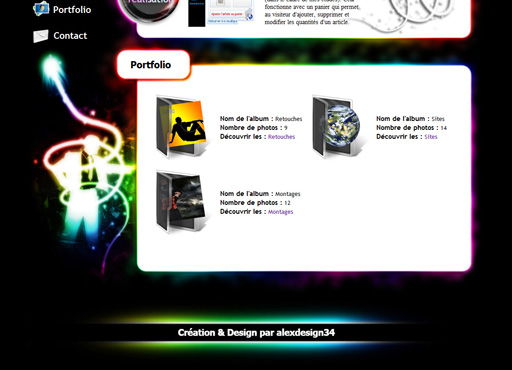Open the Montages album folder icon
This screenshot has height=370, width=512.
181,202
